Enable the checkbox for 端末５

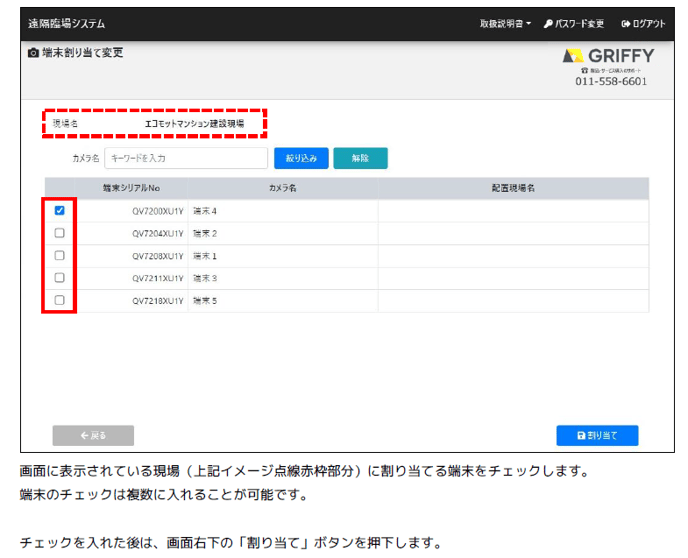coord(60,300)
